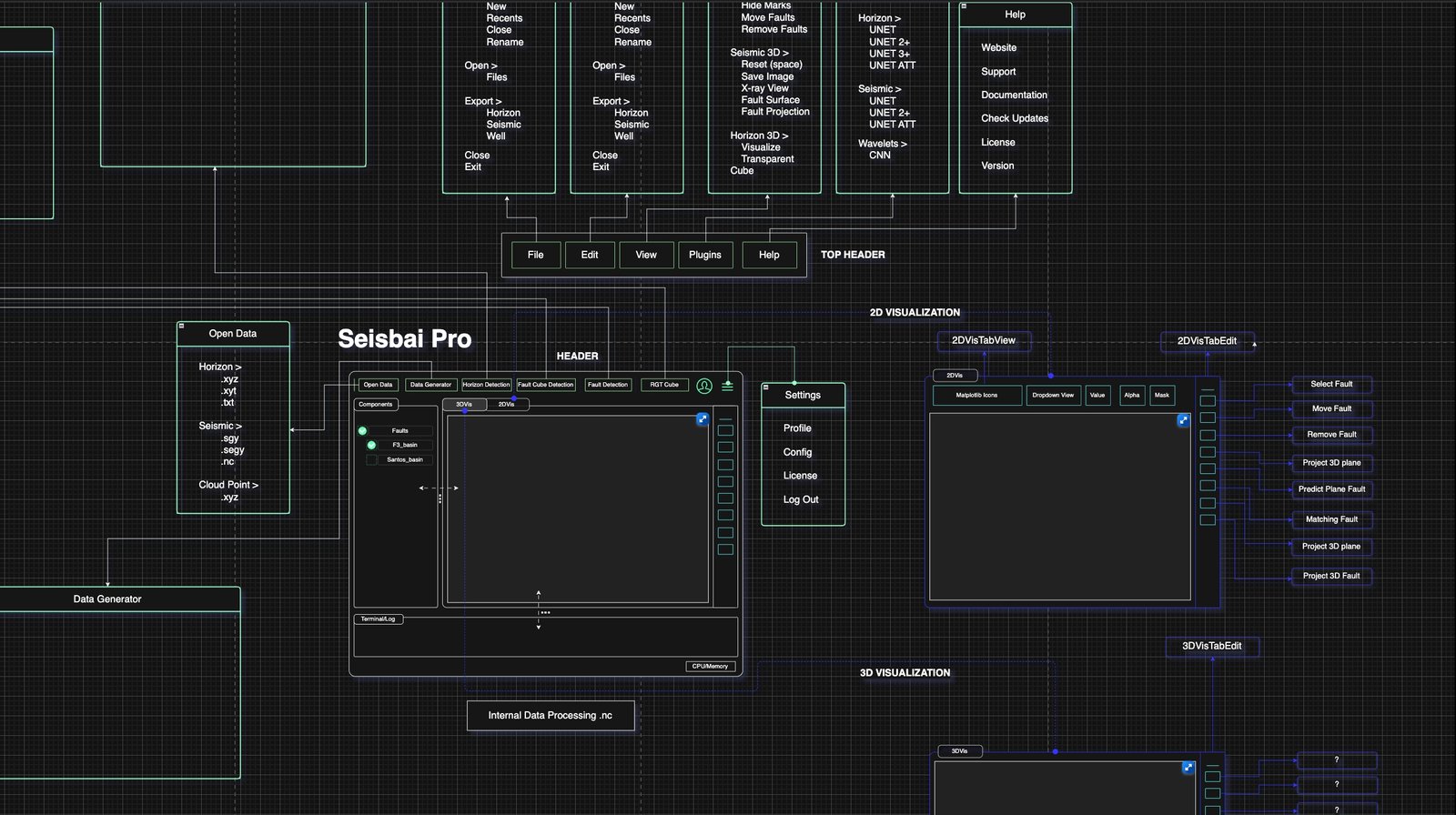
Task: Expand Horizon > in Open Data panel
Action: click(x=220, y=367)
